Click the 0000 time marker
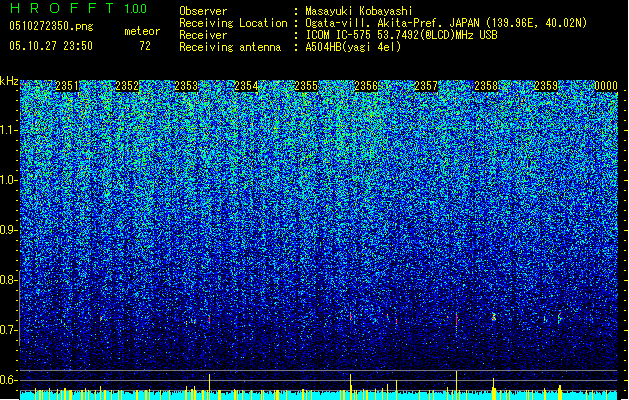Image resolution: width=629 pixels, height=400 pixels. pyautogui.click(x=606, y=86)
